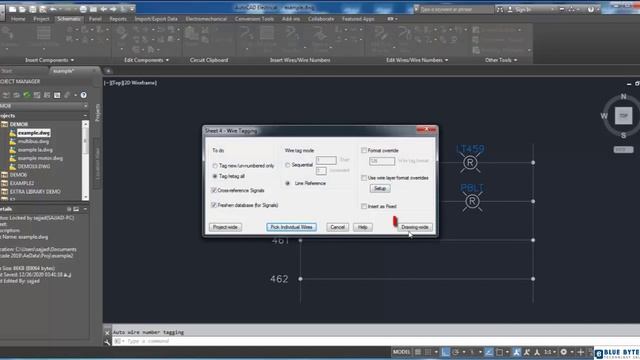Click the new drawing tab plus icon
The image size is (640, 360).
point(108,71)
